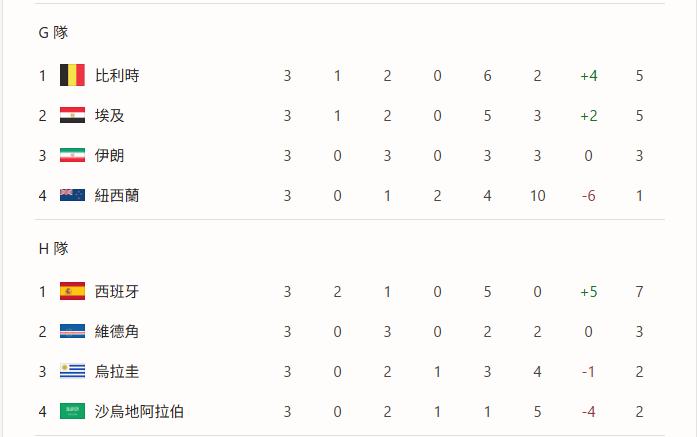Click Spain's 7 points value
The height and width of the screenshot is (437, 697).
pyautogui.click(x=639, y=292)
